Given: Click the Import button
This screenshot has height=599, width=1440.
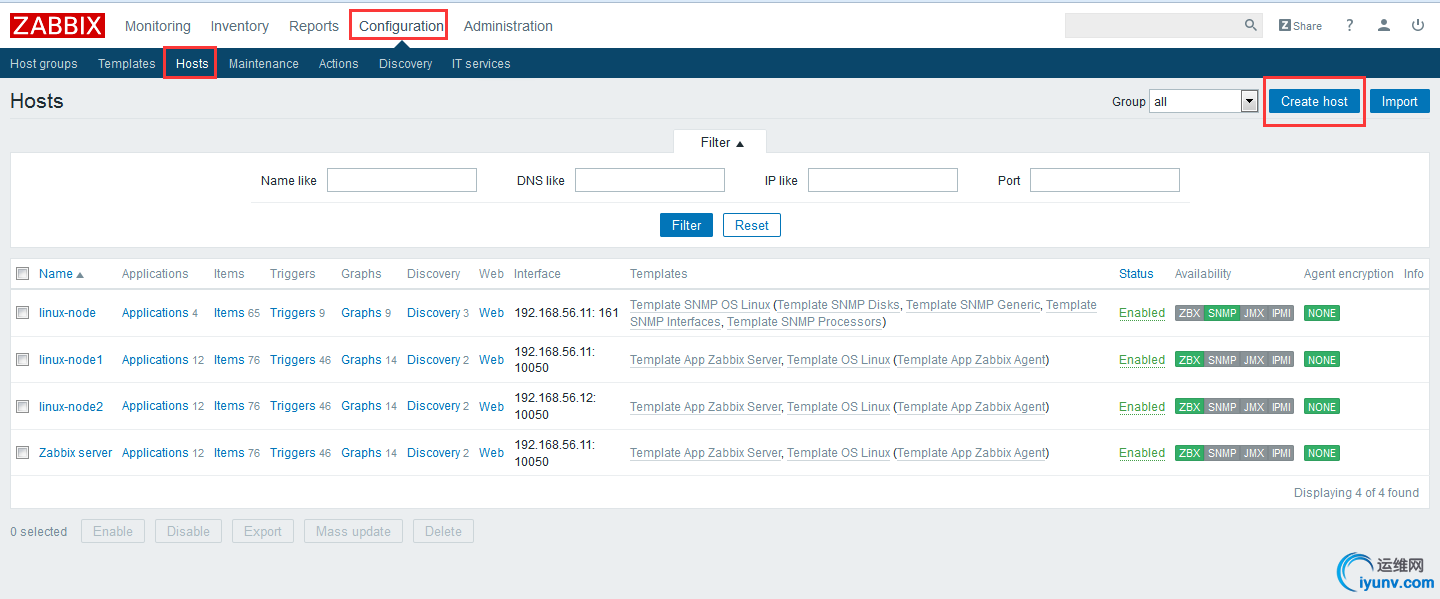Looking at the screenshot, I should click(x=1400, y=101).
